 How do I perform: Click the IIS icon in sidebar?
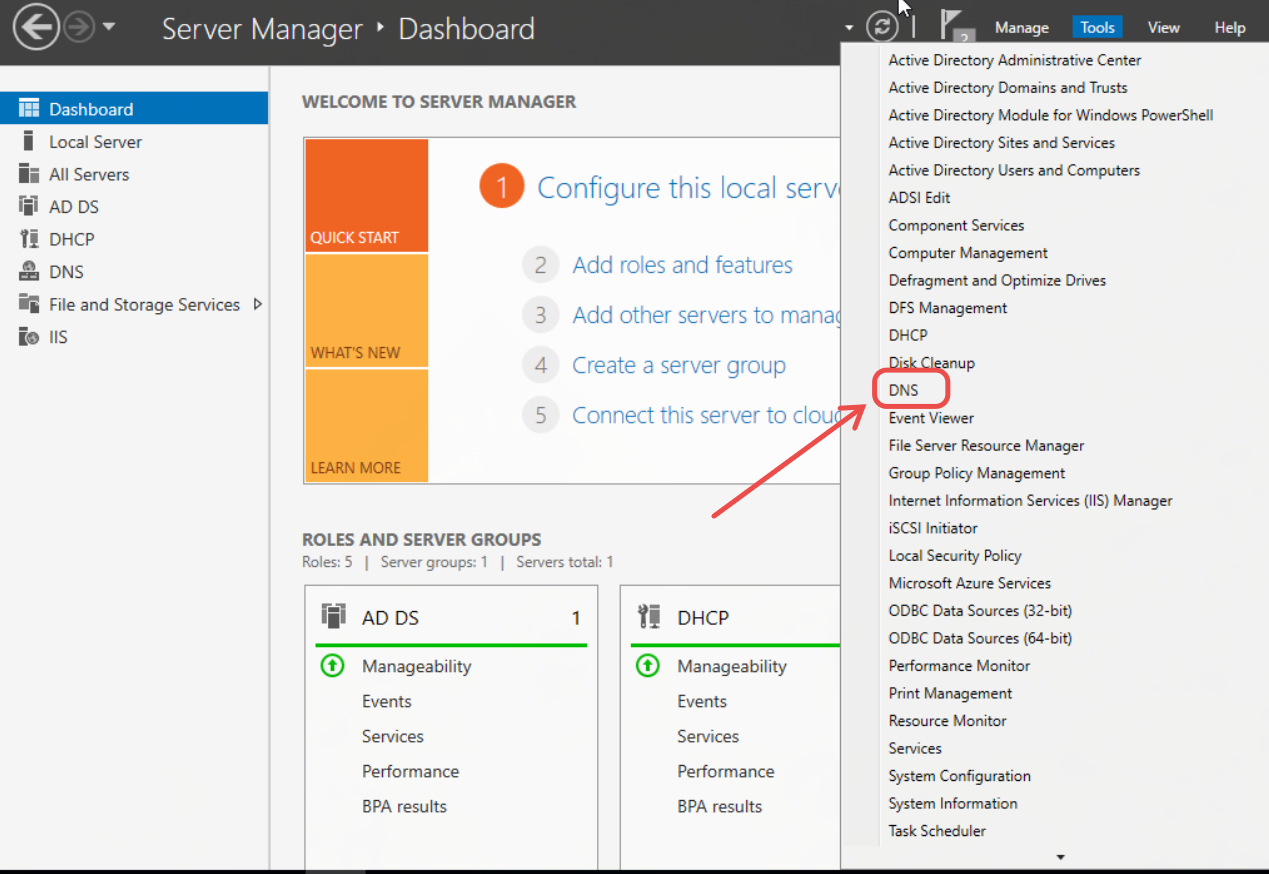coord(29,337)
